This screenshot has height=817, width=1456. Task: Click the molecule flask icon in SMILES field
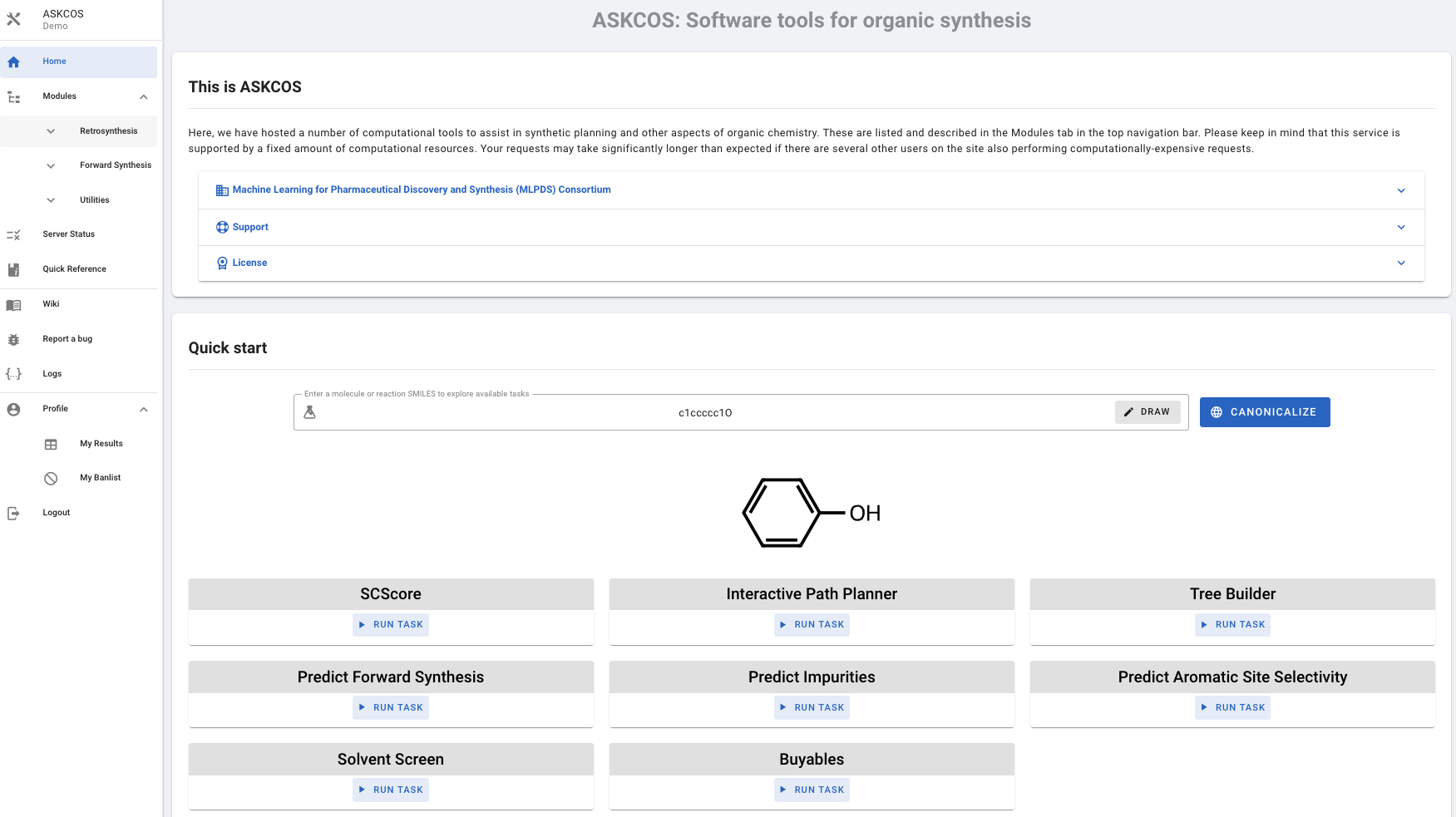tap(309, 412)
